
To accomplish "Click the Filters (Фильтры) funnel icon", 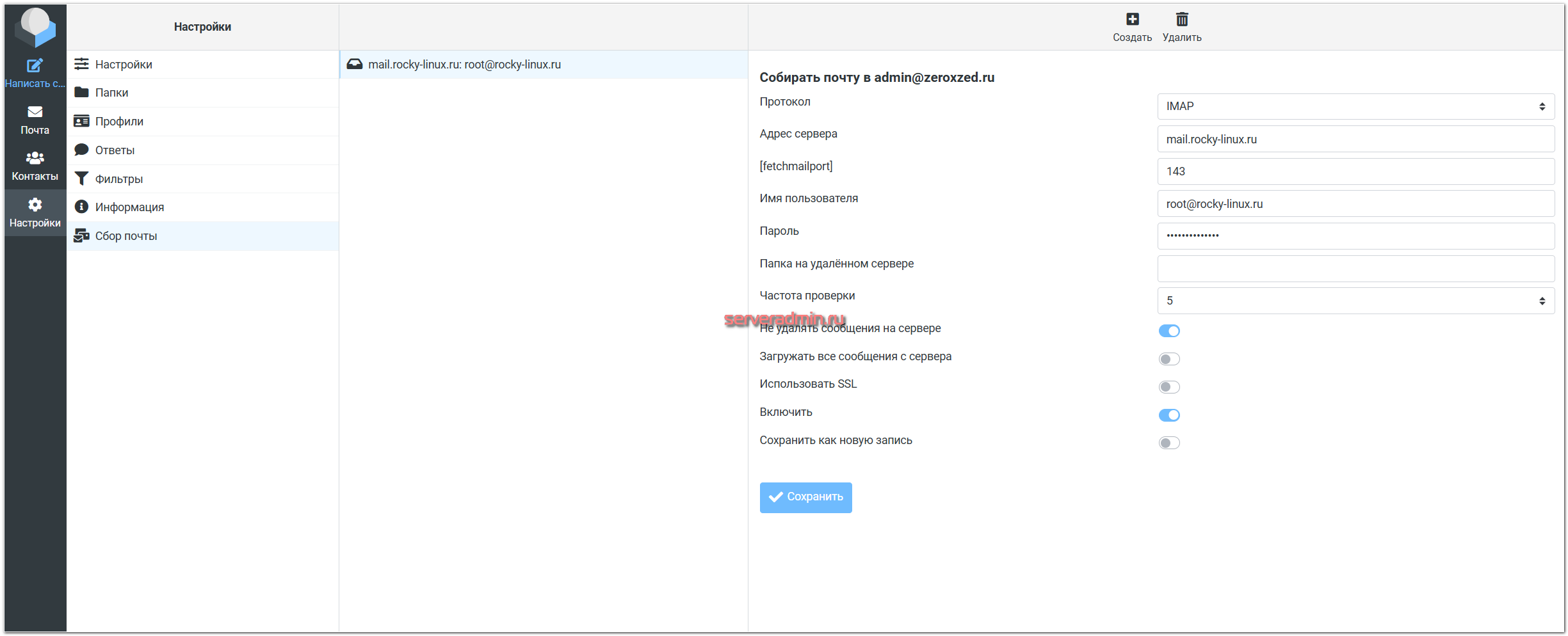I will point(81,179).
